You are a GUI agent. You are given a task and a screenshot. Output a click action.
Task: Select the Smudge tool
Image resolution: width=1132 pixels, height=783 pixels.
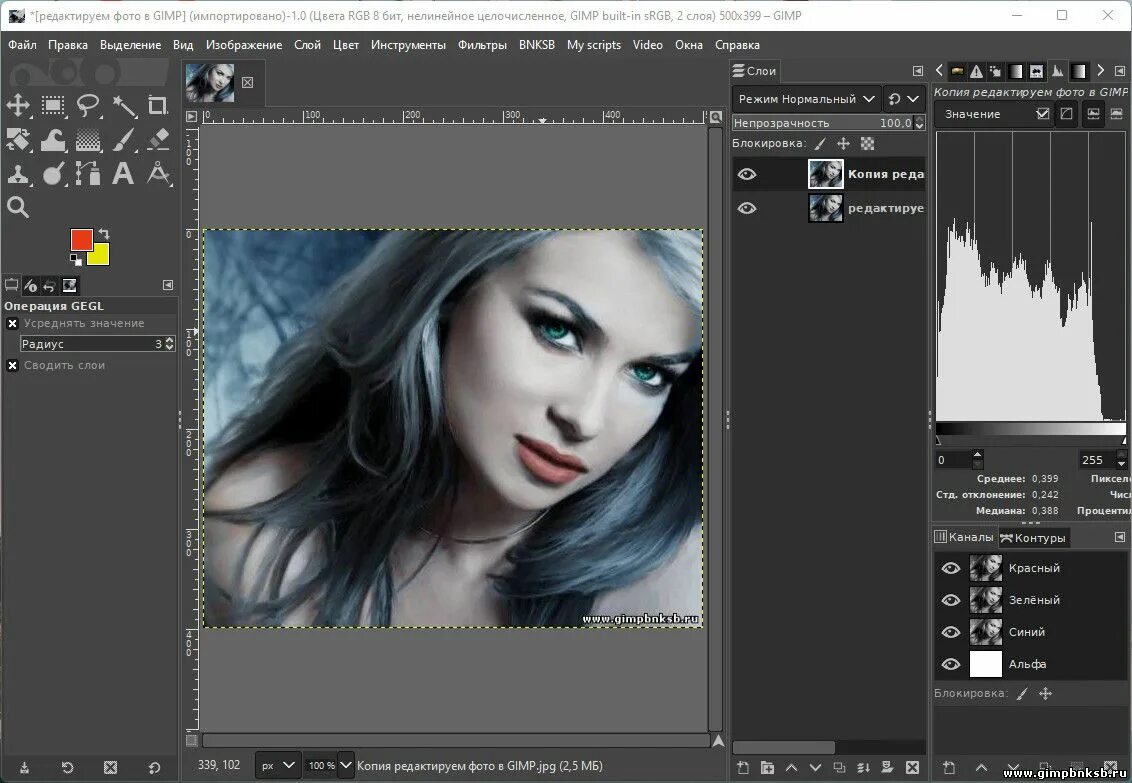(53, 174)
